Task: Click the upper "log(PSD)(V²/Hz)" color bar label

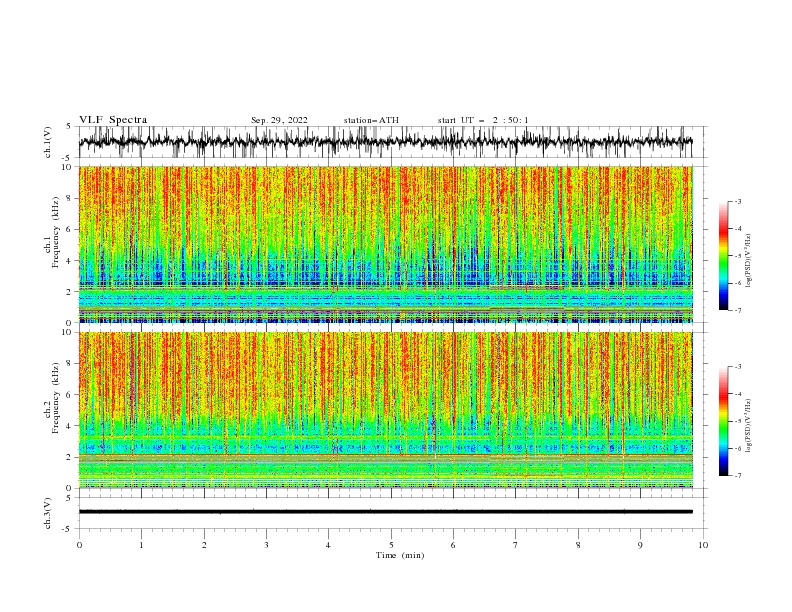Action: (x=748, y=261)
